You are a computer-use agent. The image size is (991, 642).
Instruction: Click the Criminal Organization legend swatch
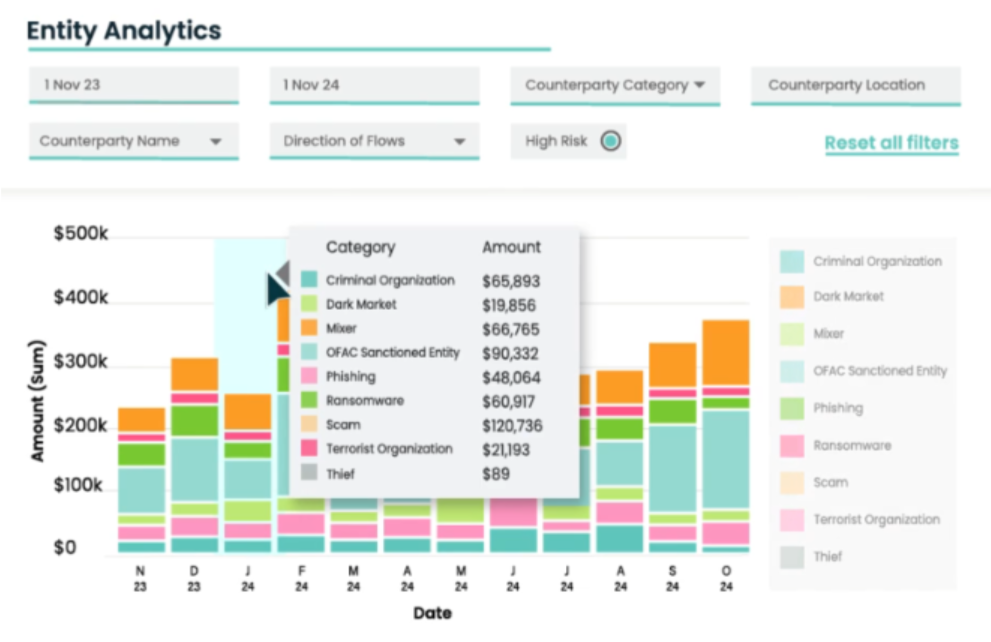click(x=792, y=262)
